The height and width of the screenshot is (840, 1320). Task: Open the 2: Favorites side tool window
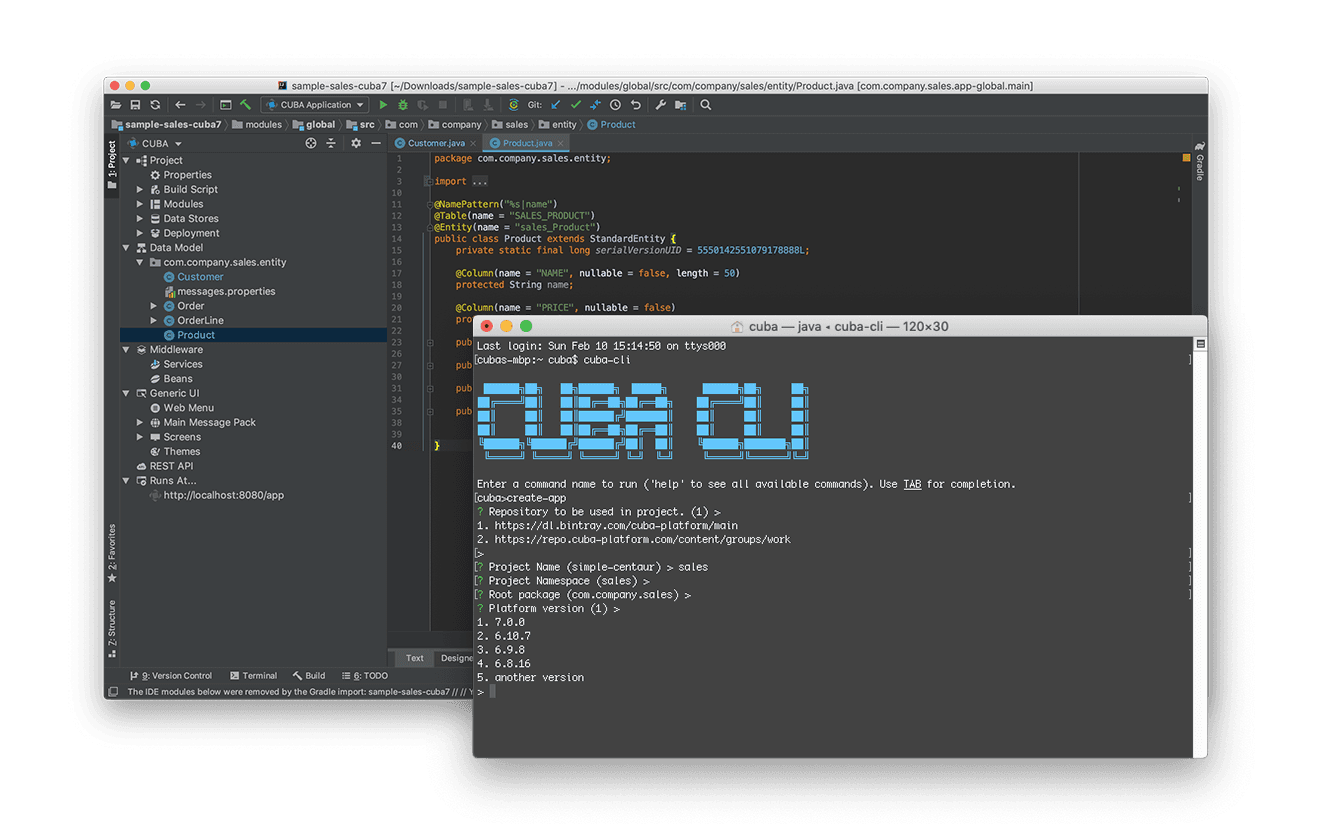(x=112, y=553)
